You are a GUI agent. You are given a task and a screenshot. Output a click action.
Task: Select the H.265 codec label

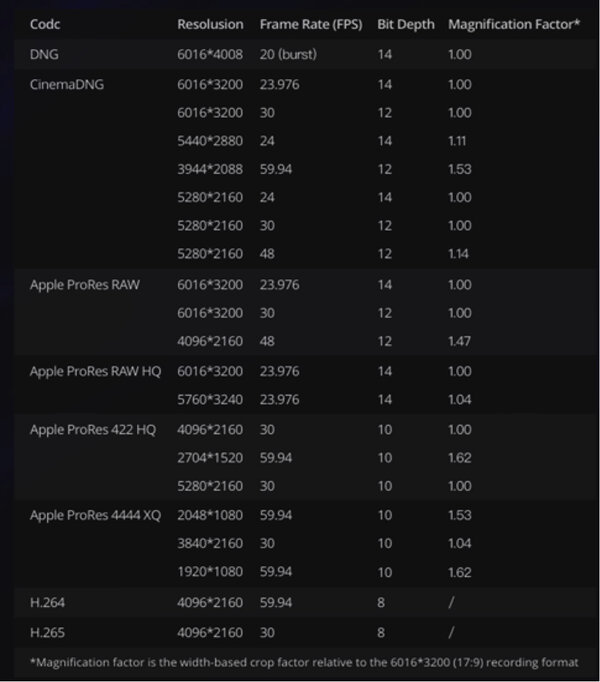point(47,632)
